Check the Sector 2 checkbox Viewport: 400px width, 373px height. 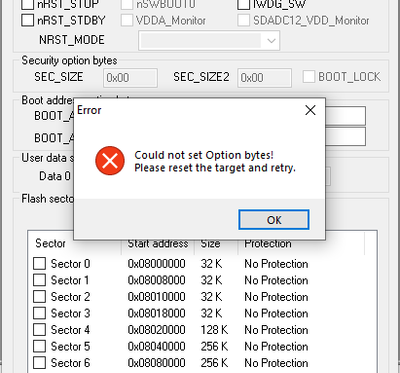point(39,297)
